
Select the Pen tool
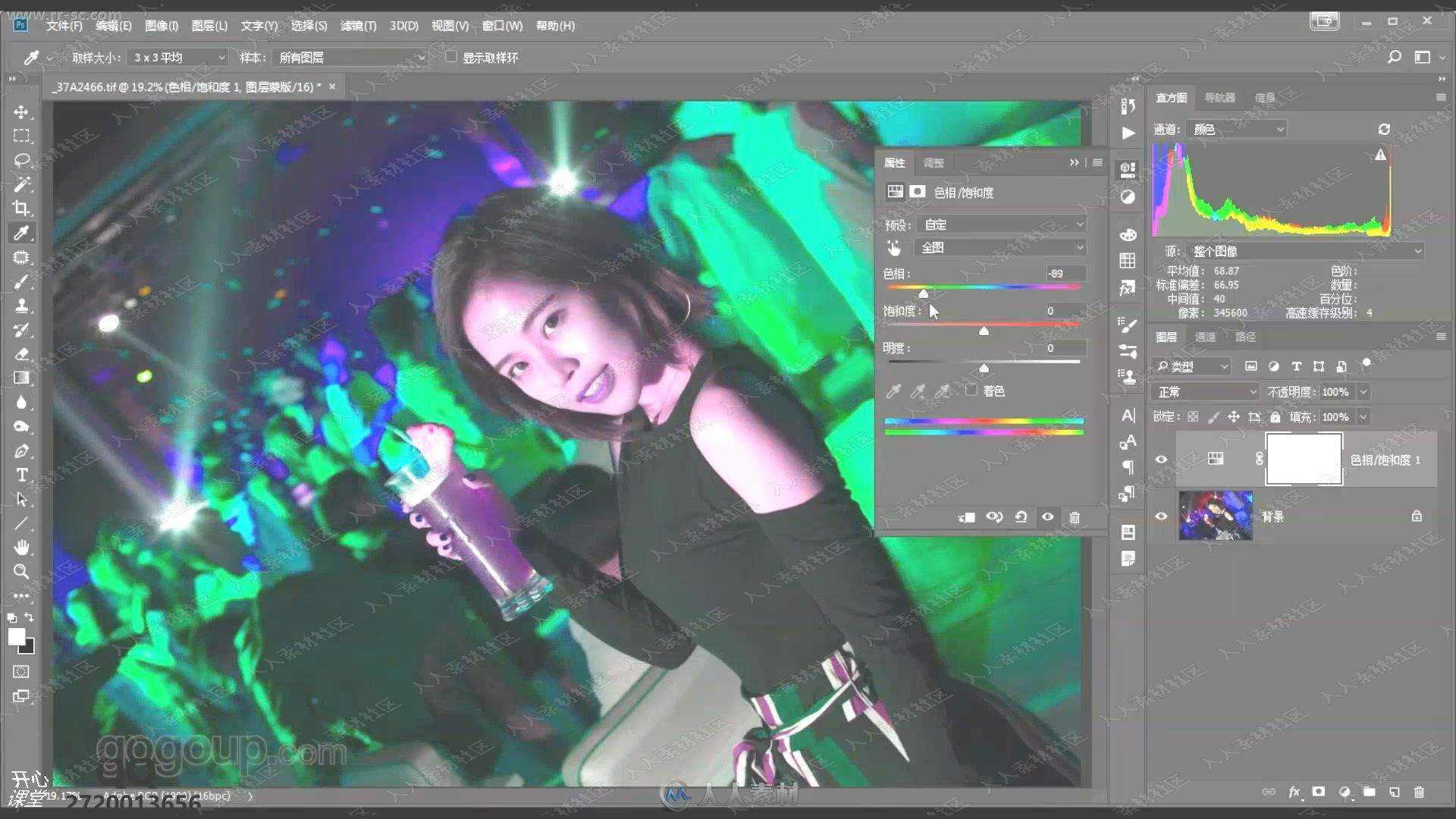tap(21, 451)
